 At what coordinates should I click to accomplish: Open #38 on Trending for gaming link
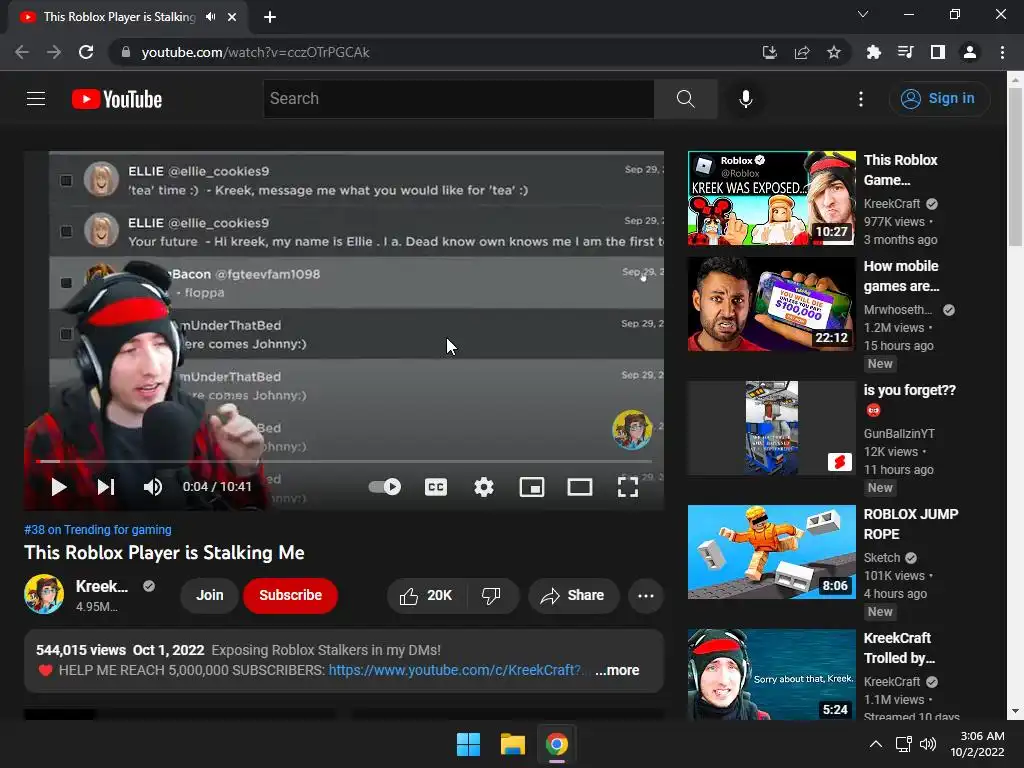pos(98,530)
